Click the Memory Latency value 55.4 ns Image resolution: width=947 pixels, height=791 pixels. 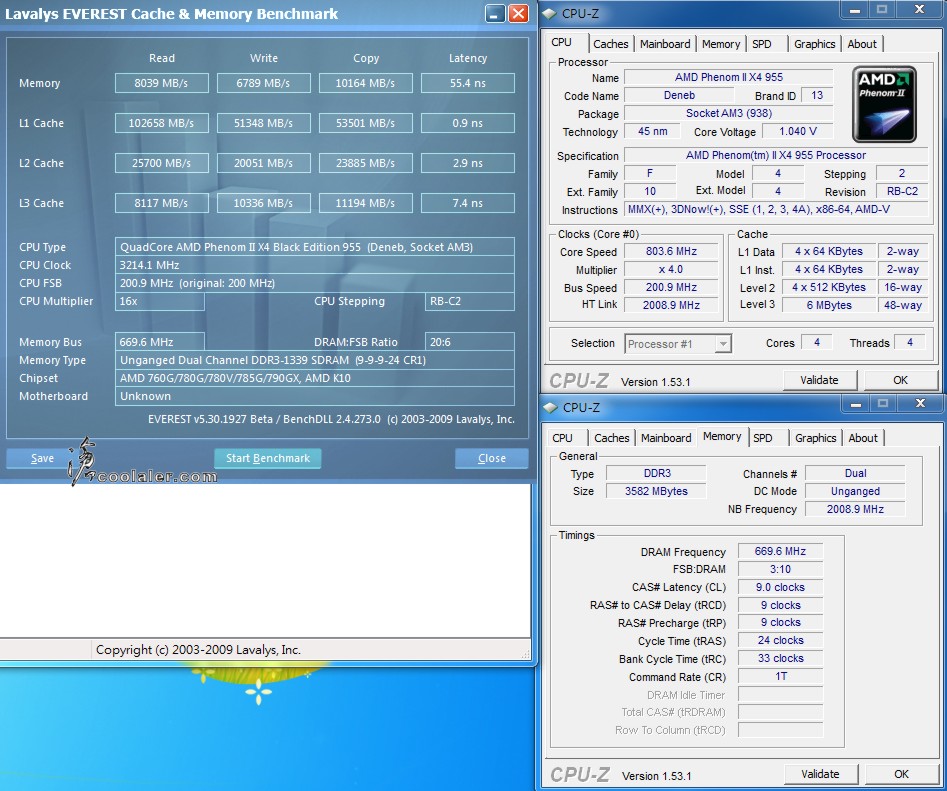point(467,83)
